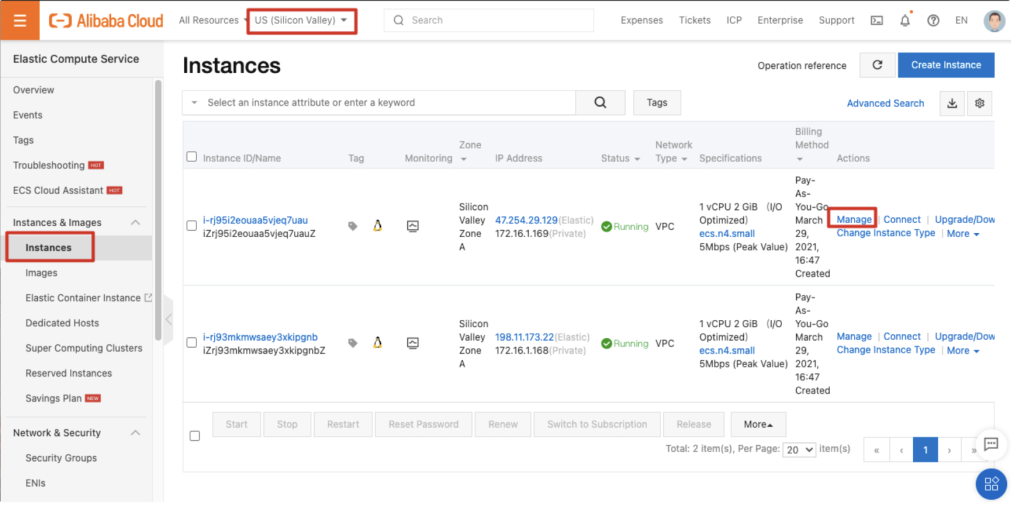Toggle the bottom batch-select checkbox
The width and height of the screenshot is (1024, 508).
195,436
